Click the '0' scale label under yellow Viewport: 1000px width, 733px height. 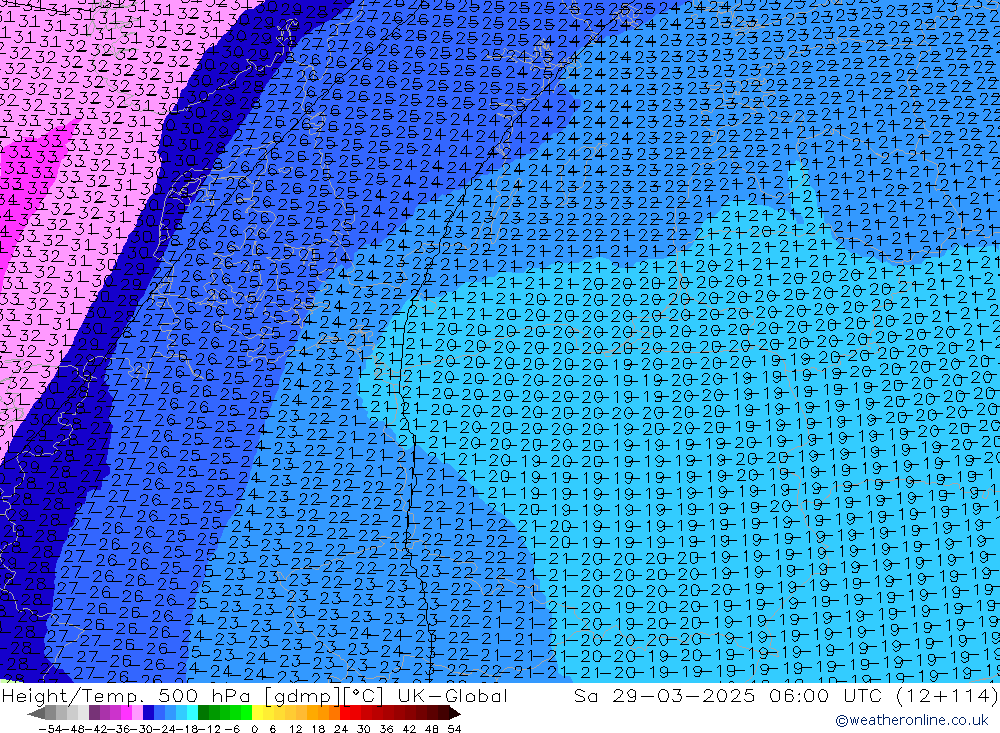tap(254, 729)
